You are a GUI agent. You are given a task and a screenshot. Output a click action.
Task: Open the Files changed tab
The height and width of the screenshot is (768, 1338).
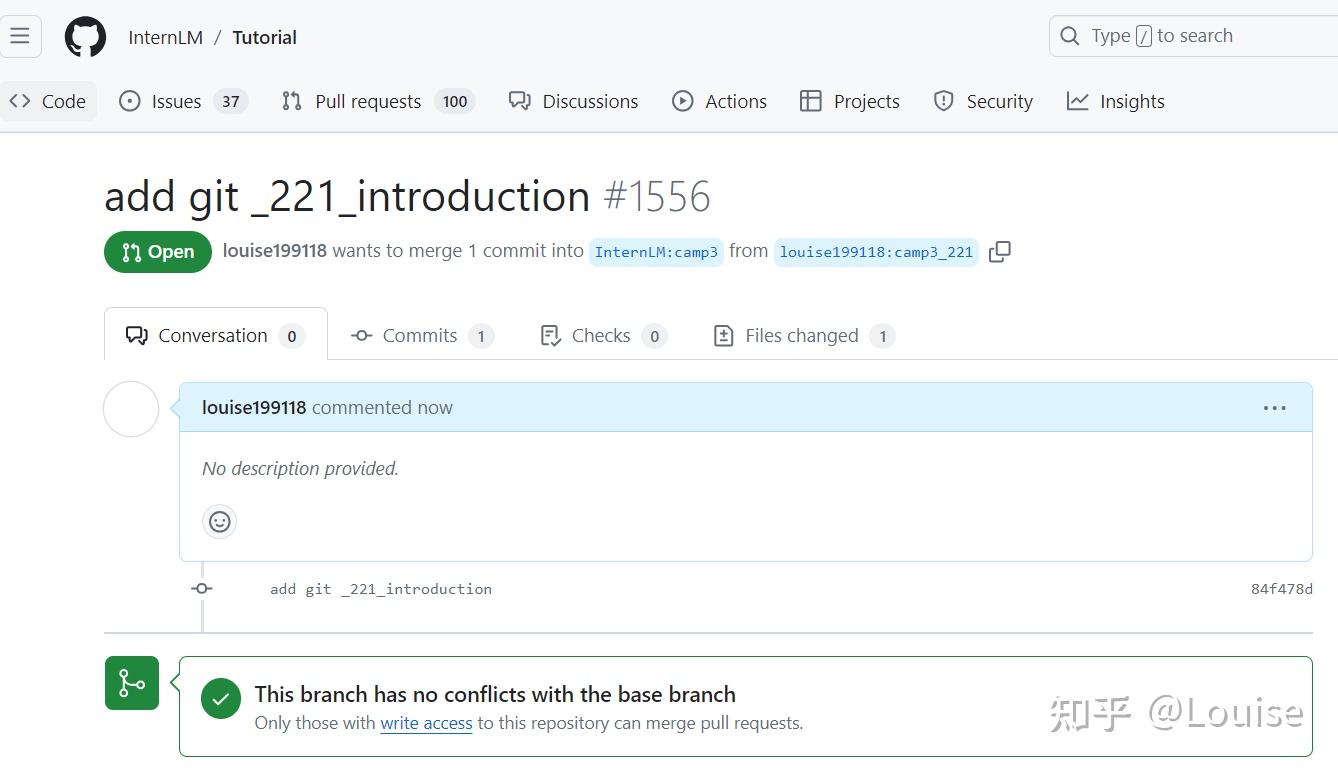801,335
